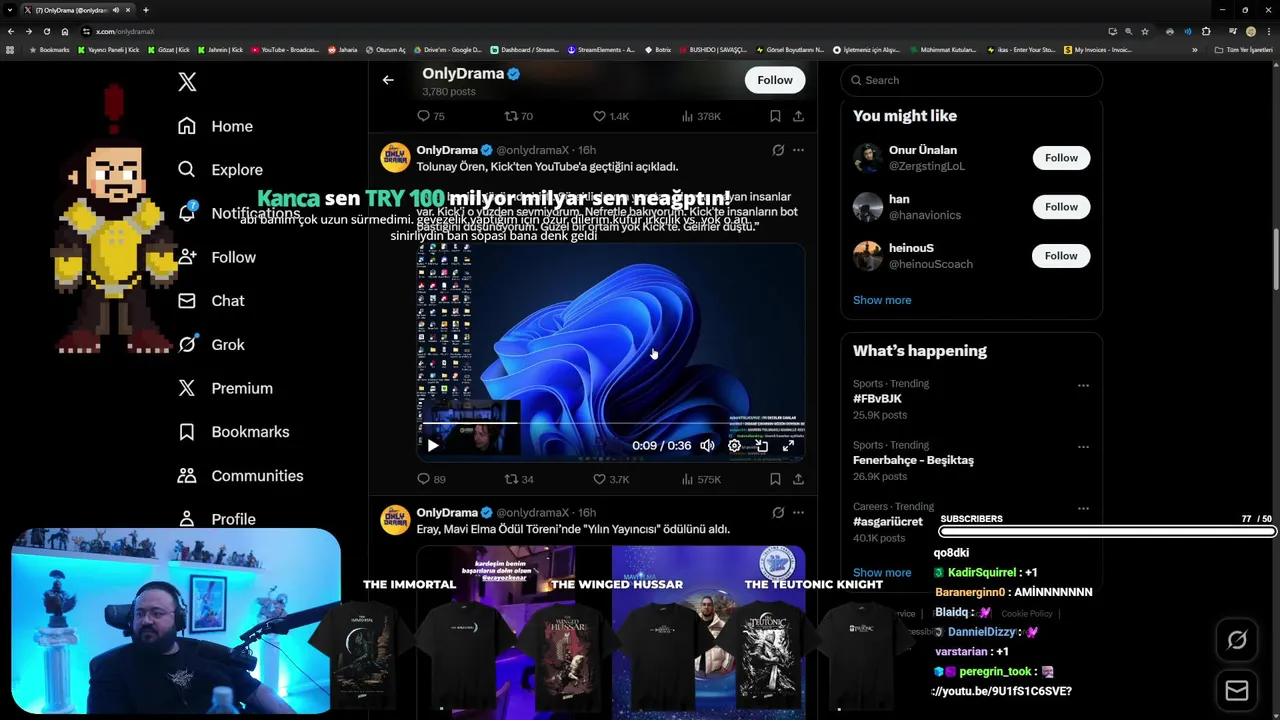Open the more menu on the Eray award post
This screenshot has width=1280, height=720.
(798, 513)
